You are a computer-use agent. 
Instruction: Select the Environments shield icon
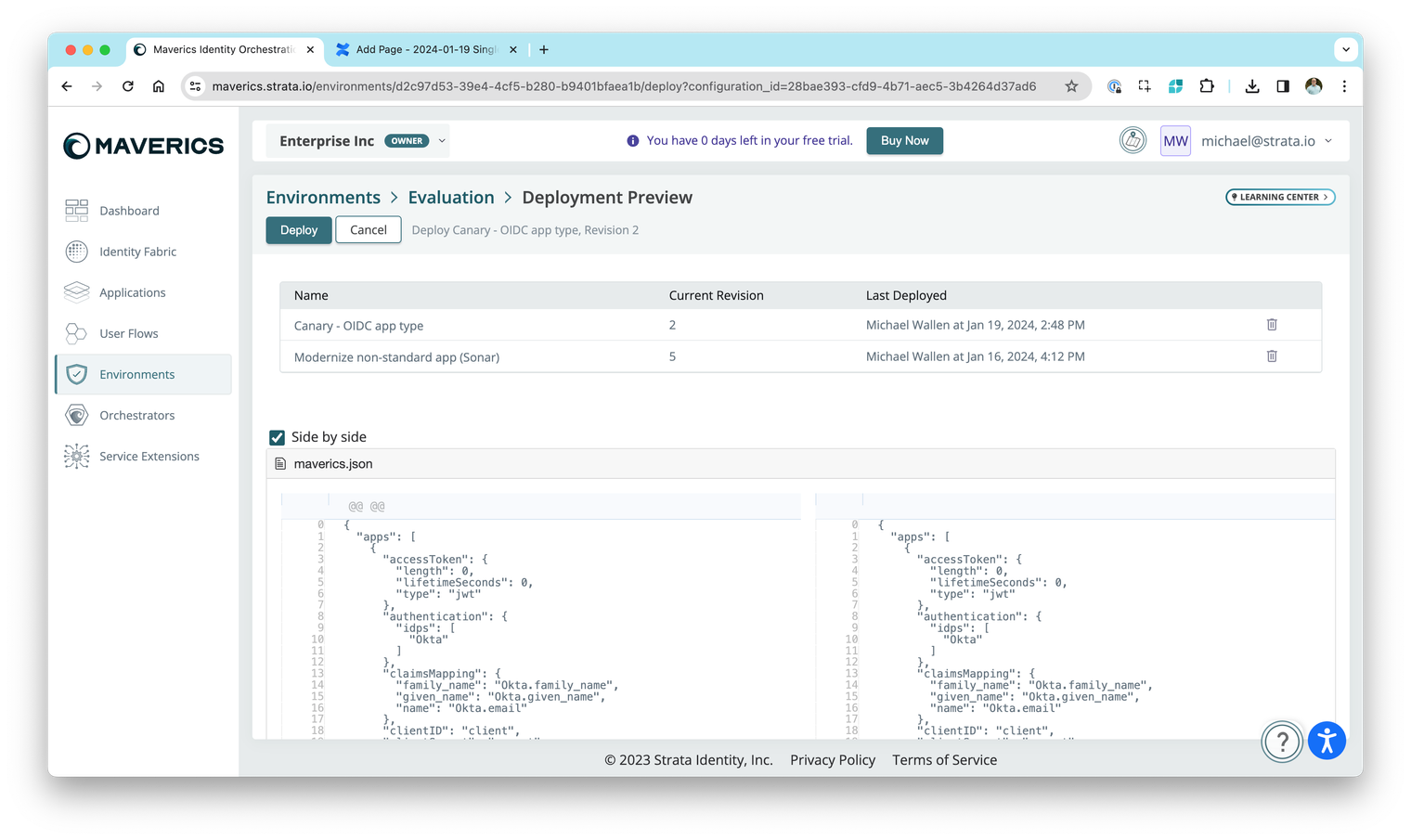pyautogui.click(x=77, y=374)
